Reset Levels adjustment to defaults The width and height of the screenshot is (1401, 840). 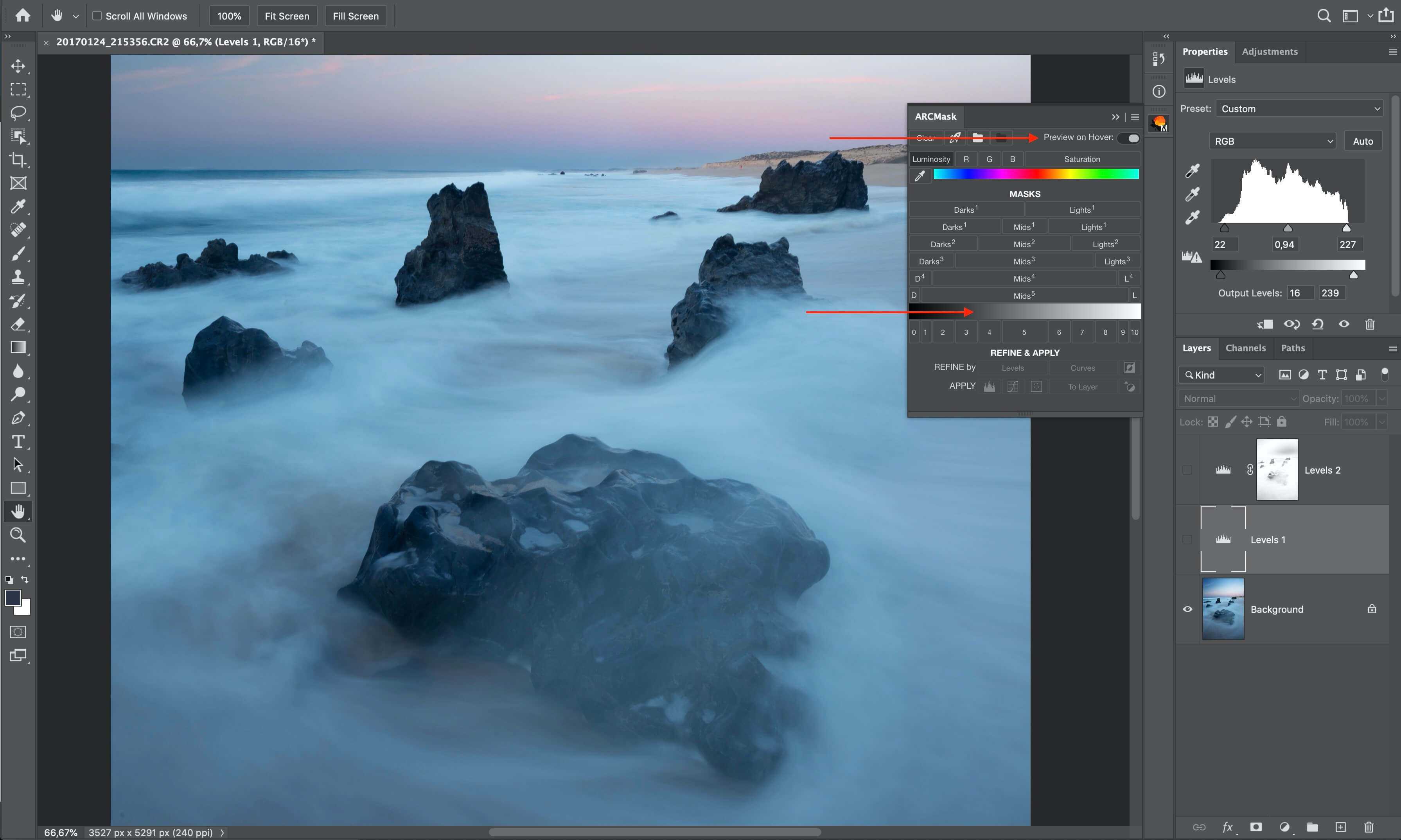coord(1318,324)
